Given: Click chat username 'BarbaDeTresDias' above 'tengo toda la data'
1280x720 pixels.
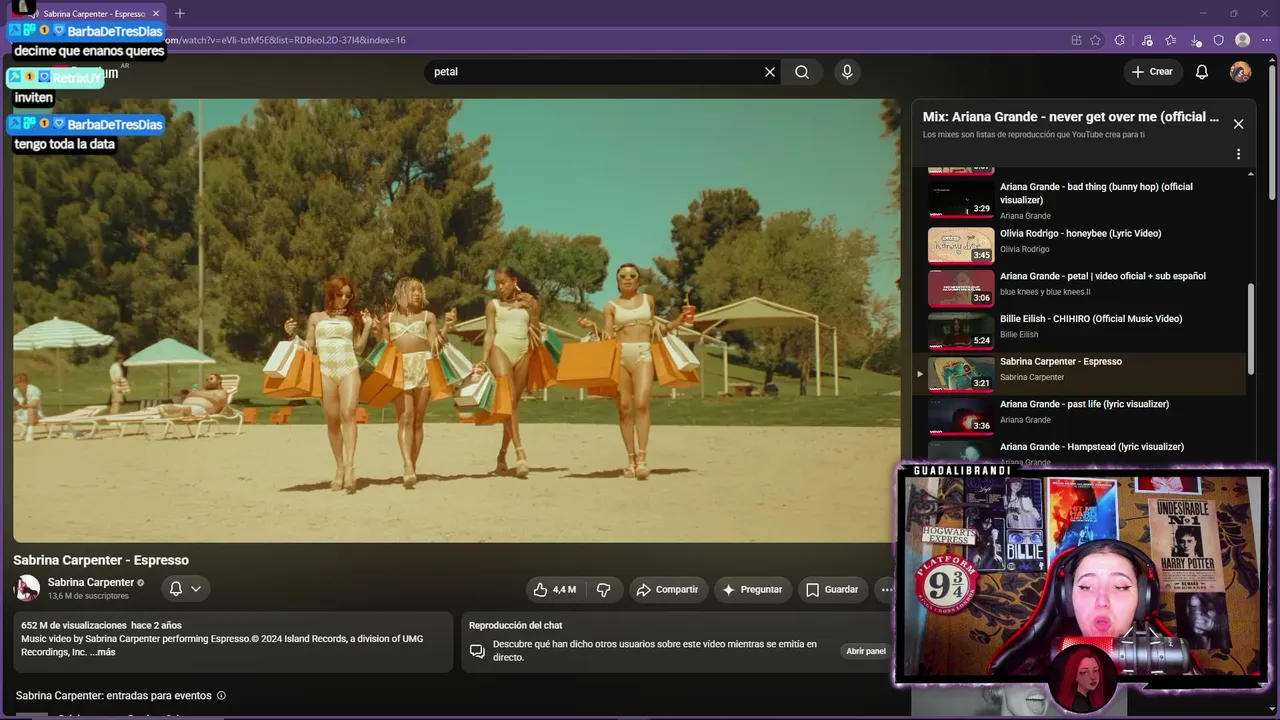Looking at the screenshot, I should click(114, 125).
